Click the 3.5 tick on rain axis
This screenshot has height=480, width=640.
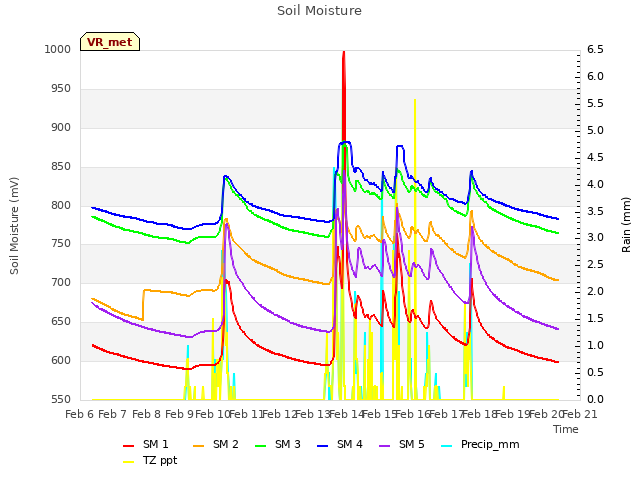pos(595,211)
